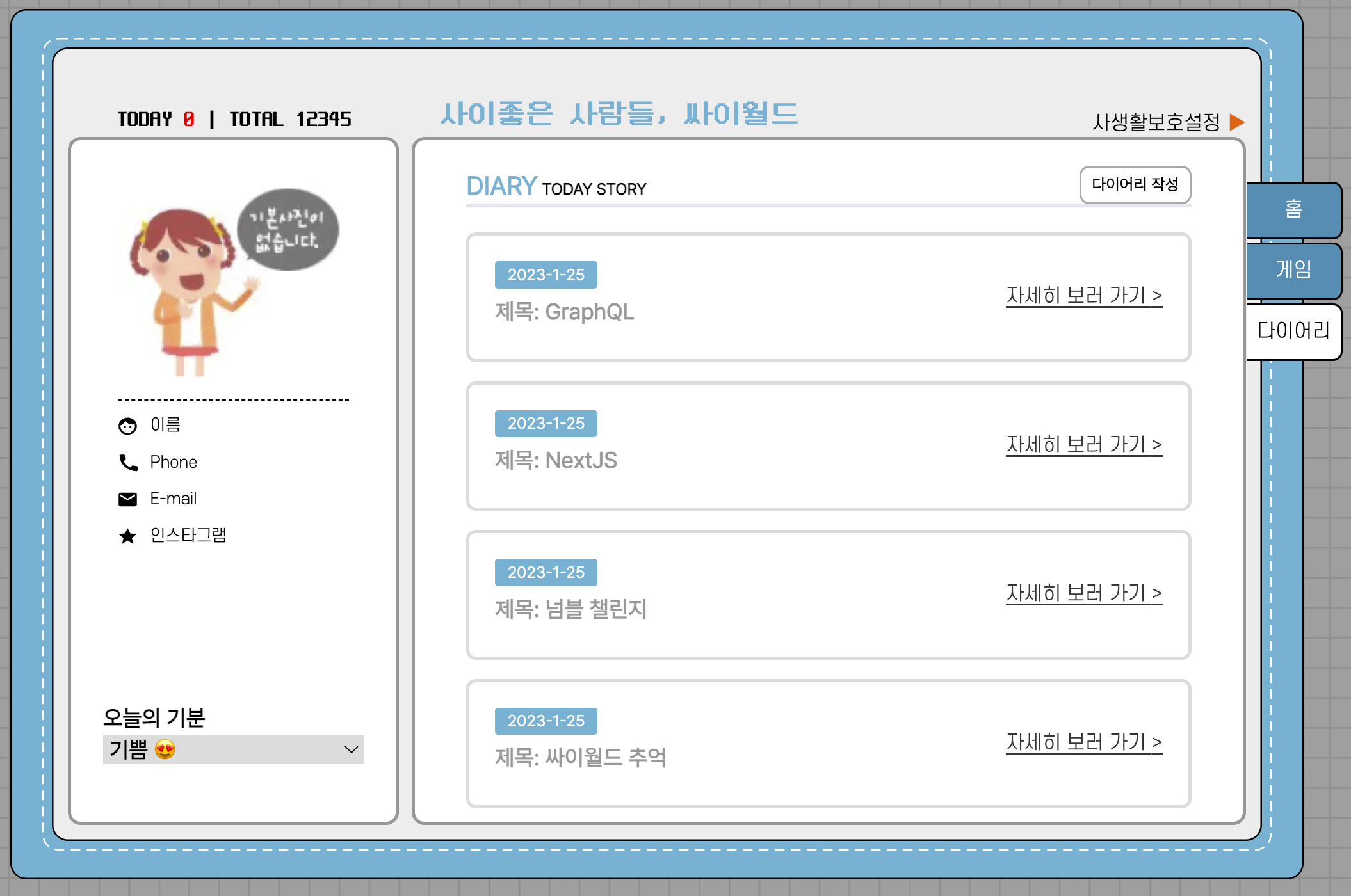Click the face icon next to 이름
1351x896 pixels.
[127, 426]
